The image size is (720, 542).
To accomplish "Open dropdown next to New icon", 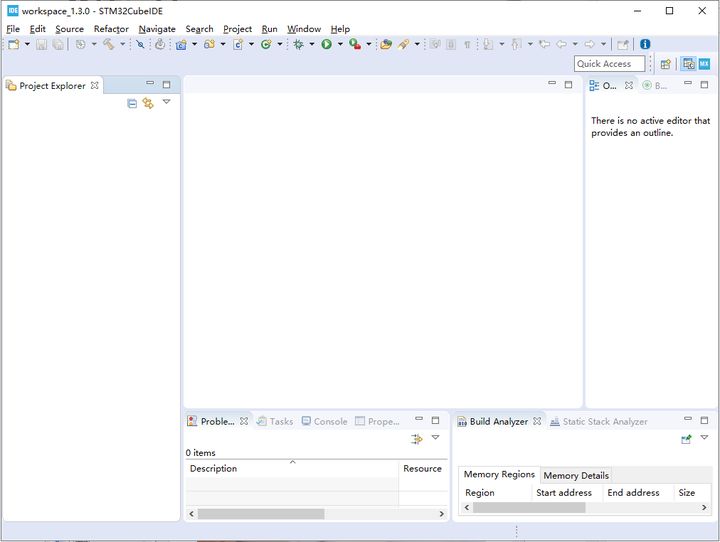I will tap(27, 44).
